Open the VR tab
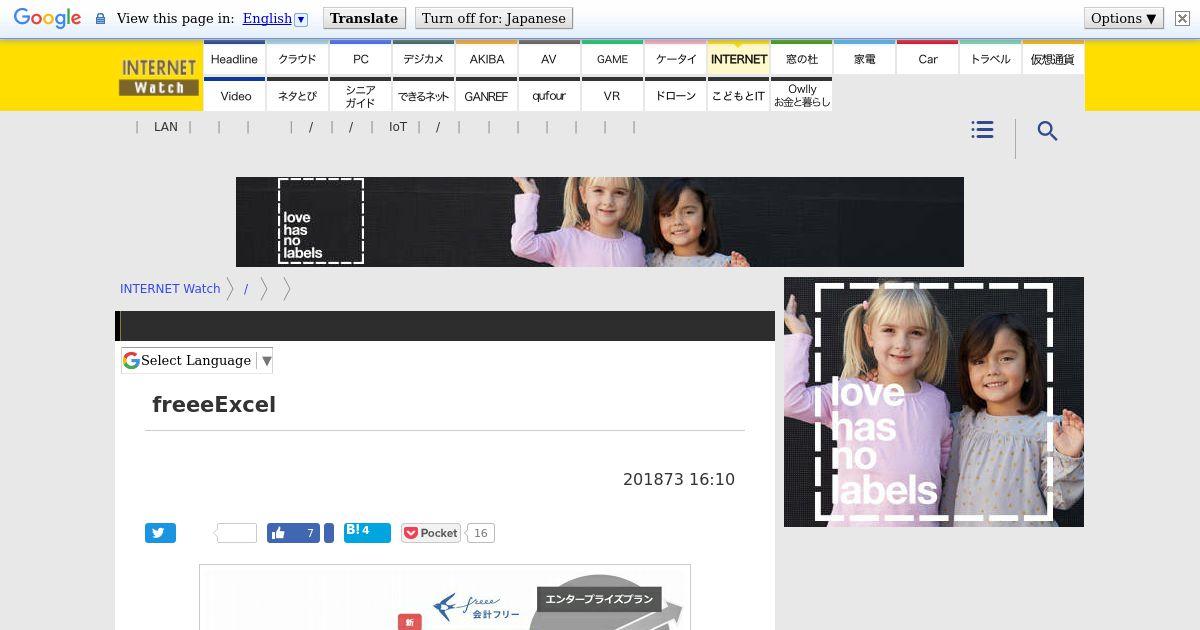 tap(612, 95)
